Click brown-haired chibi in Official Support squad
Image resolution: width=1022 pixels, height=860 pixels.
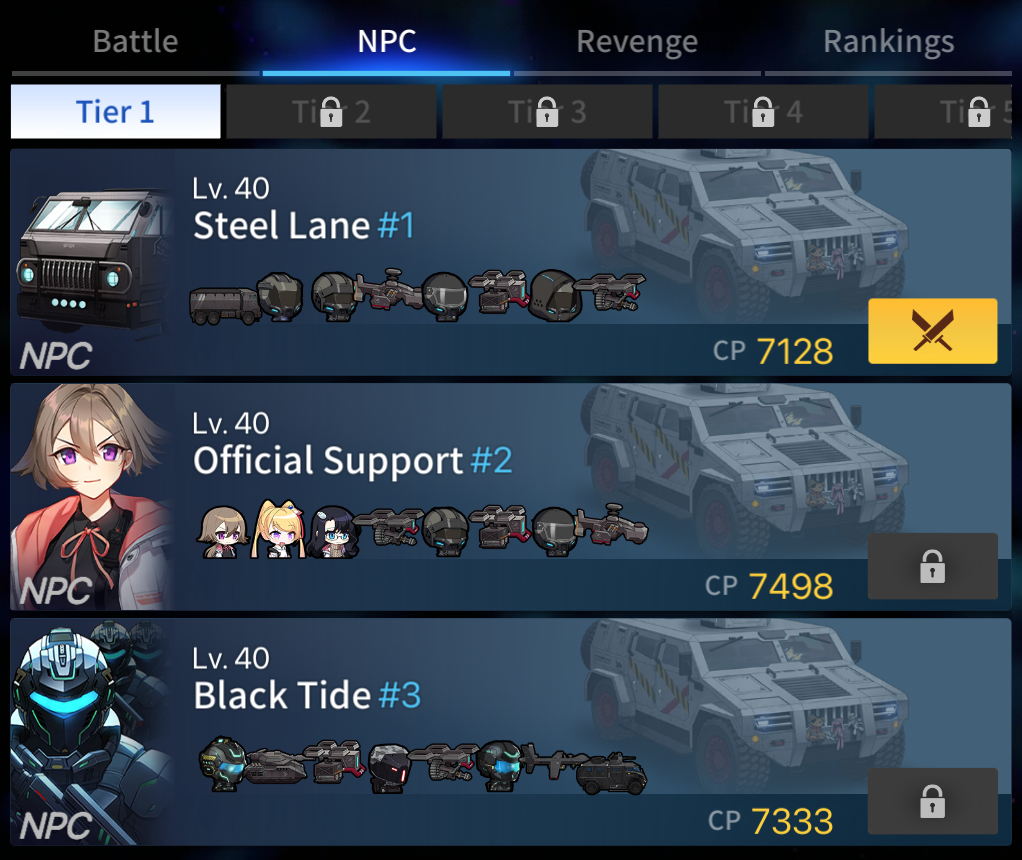(x=223, y=532)
